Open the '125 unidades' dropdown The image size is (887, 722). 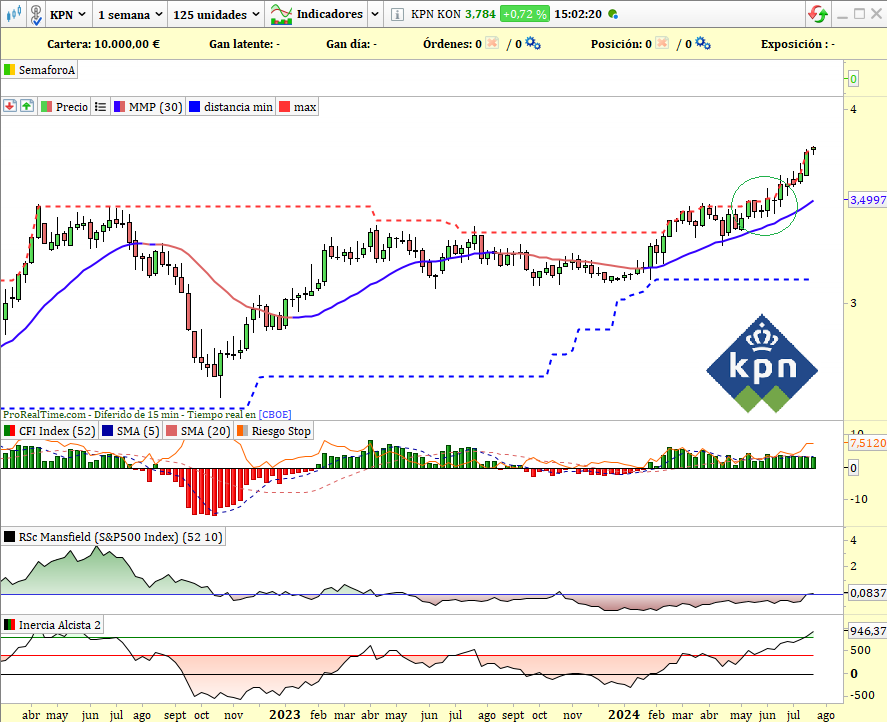(216, 14)
